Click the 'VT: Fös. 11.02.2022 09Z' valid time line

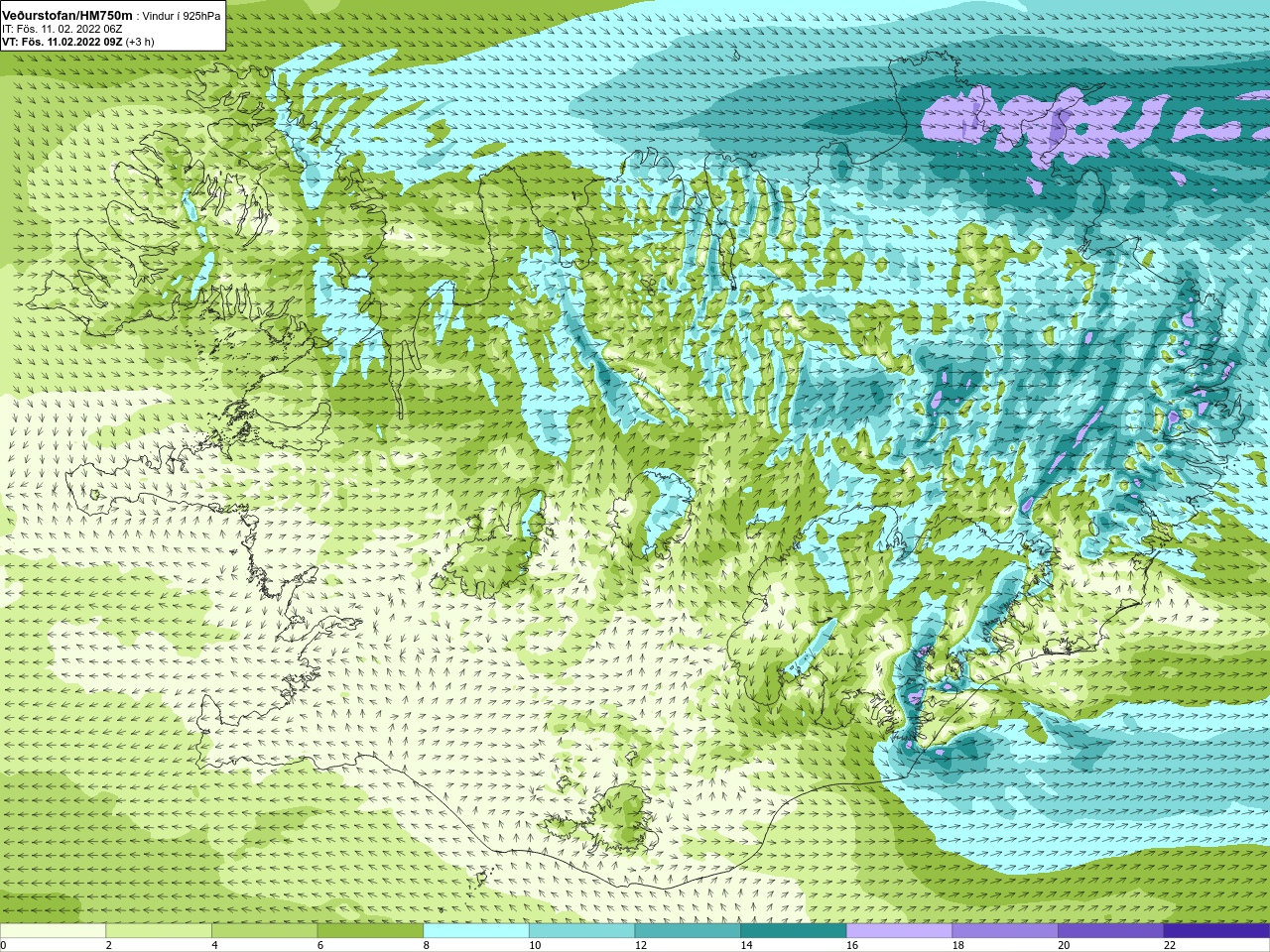pyautogui.click(x=63, y=42)
